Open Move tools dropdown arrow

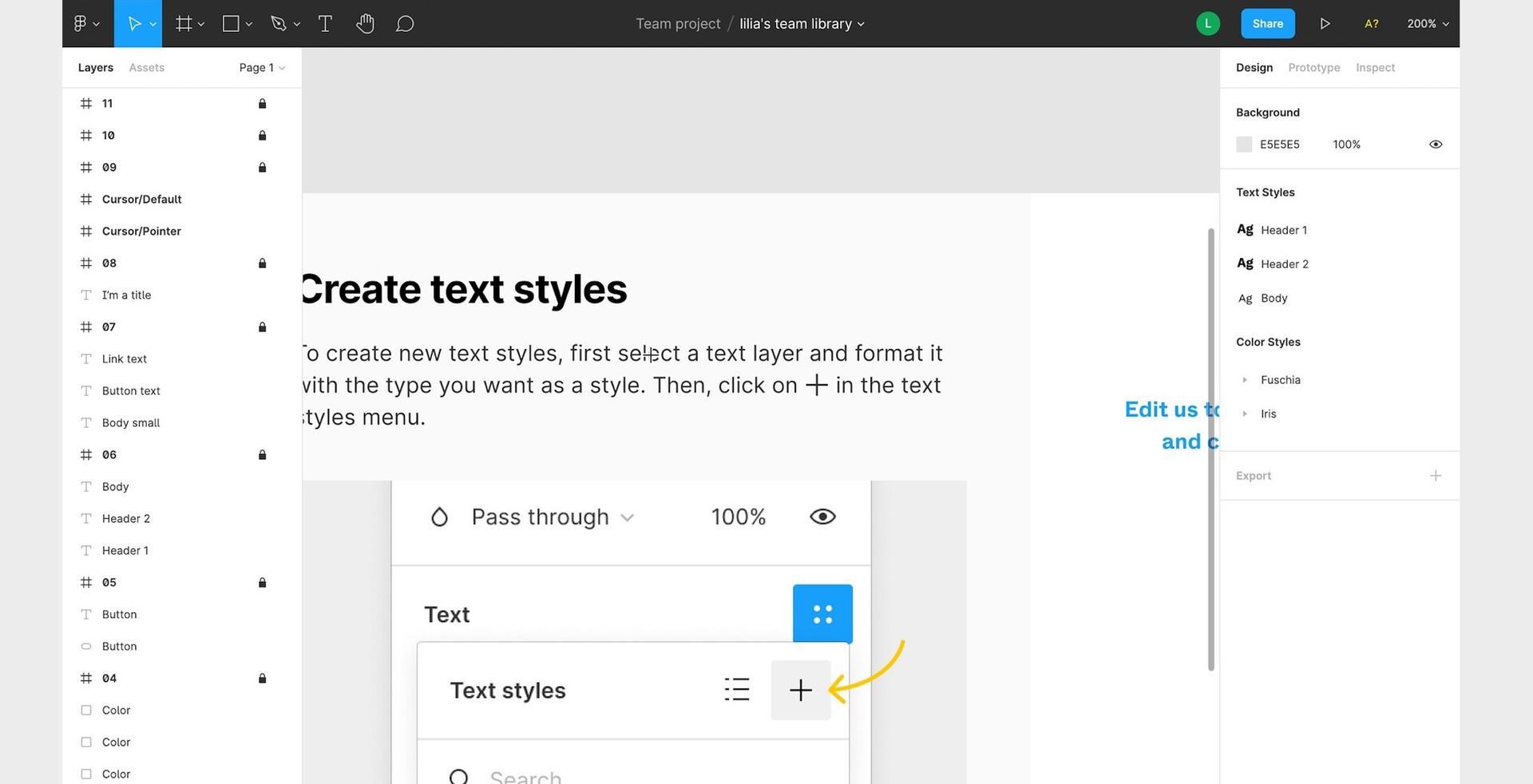pos(153,24)
